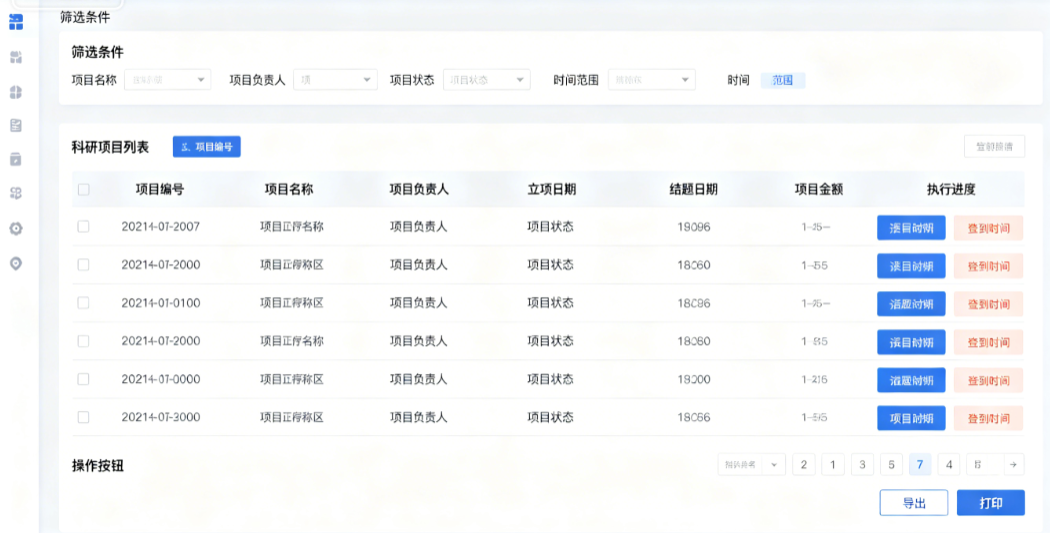The image size is (1050, 533).
Task: Check the row with 结题日期 19096
Action: point(84,227)
